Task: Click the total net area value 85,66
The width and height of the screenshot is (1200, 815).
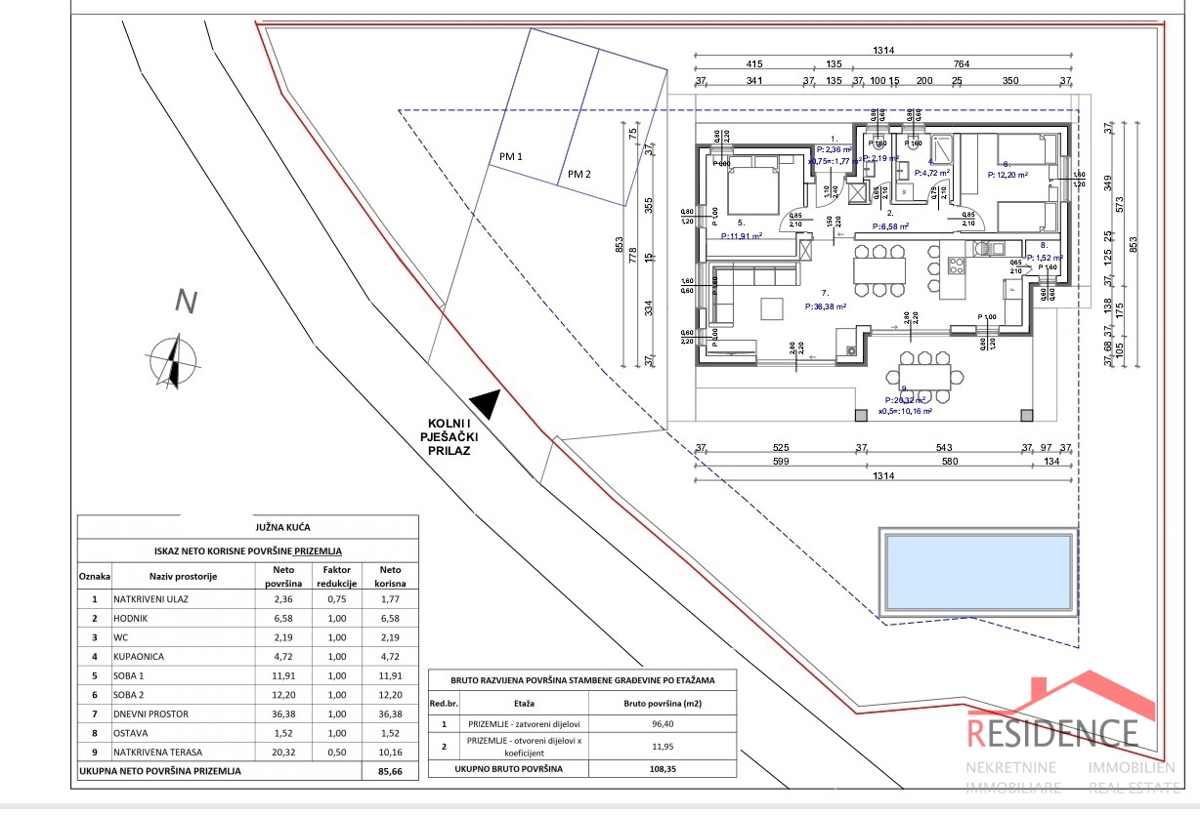Action: point(391,771)
